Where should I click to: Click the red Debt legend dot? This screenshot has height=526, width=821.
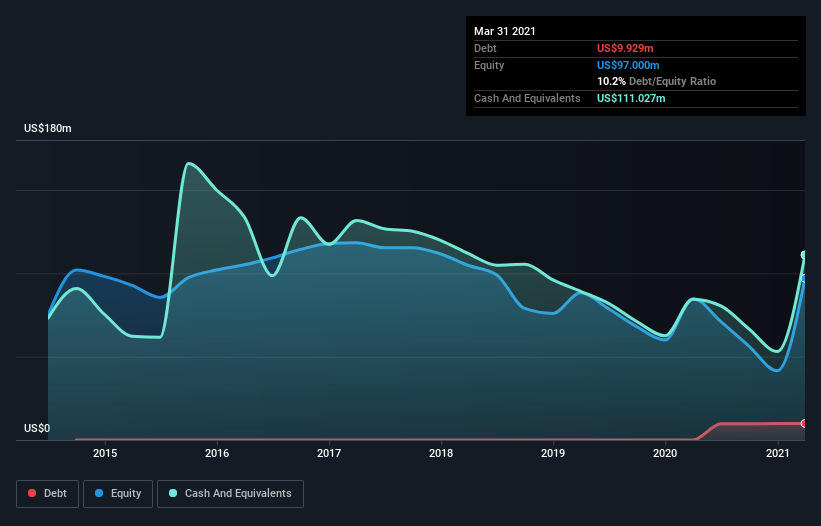[x=32, y=493]
